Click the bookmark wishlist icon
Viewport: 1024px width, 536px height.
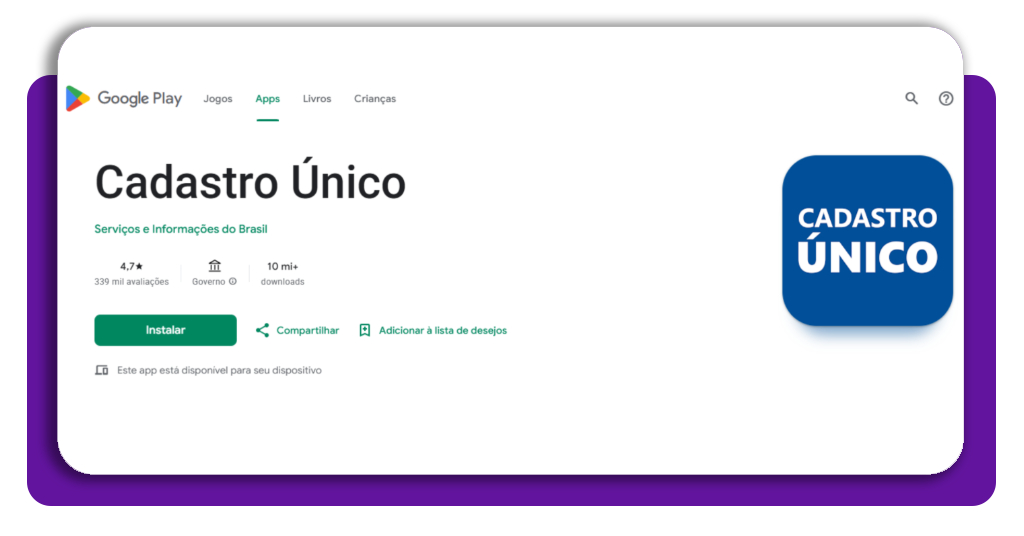click(x=365, y=330)
